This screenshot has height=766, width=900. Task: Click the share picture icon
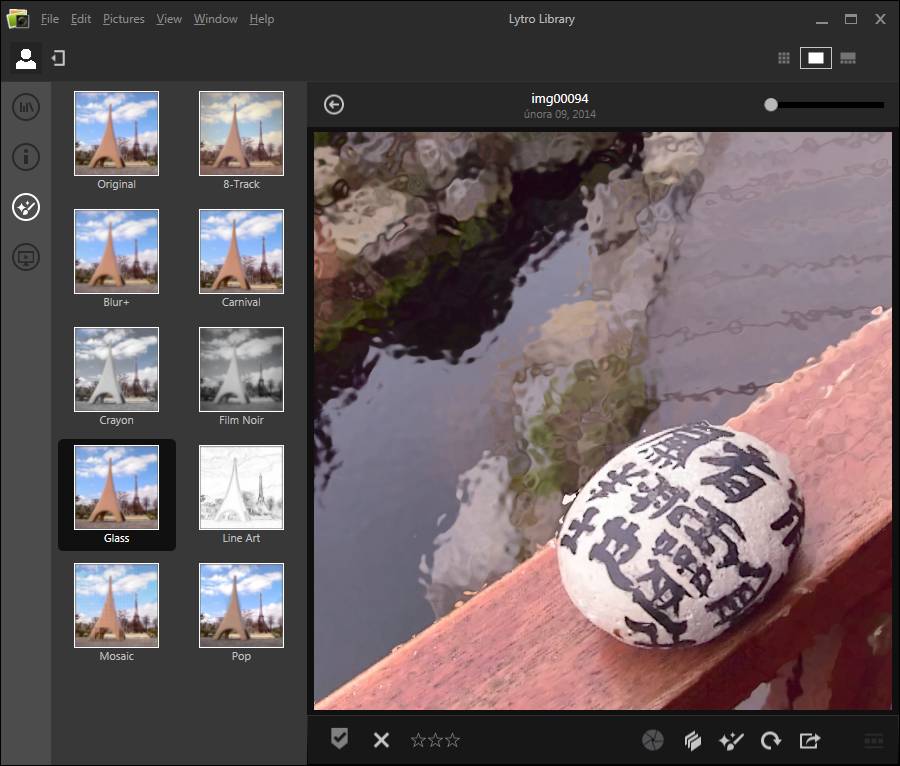[x=810, y=741]
